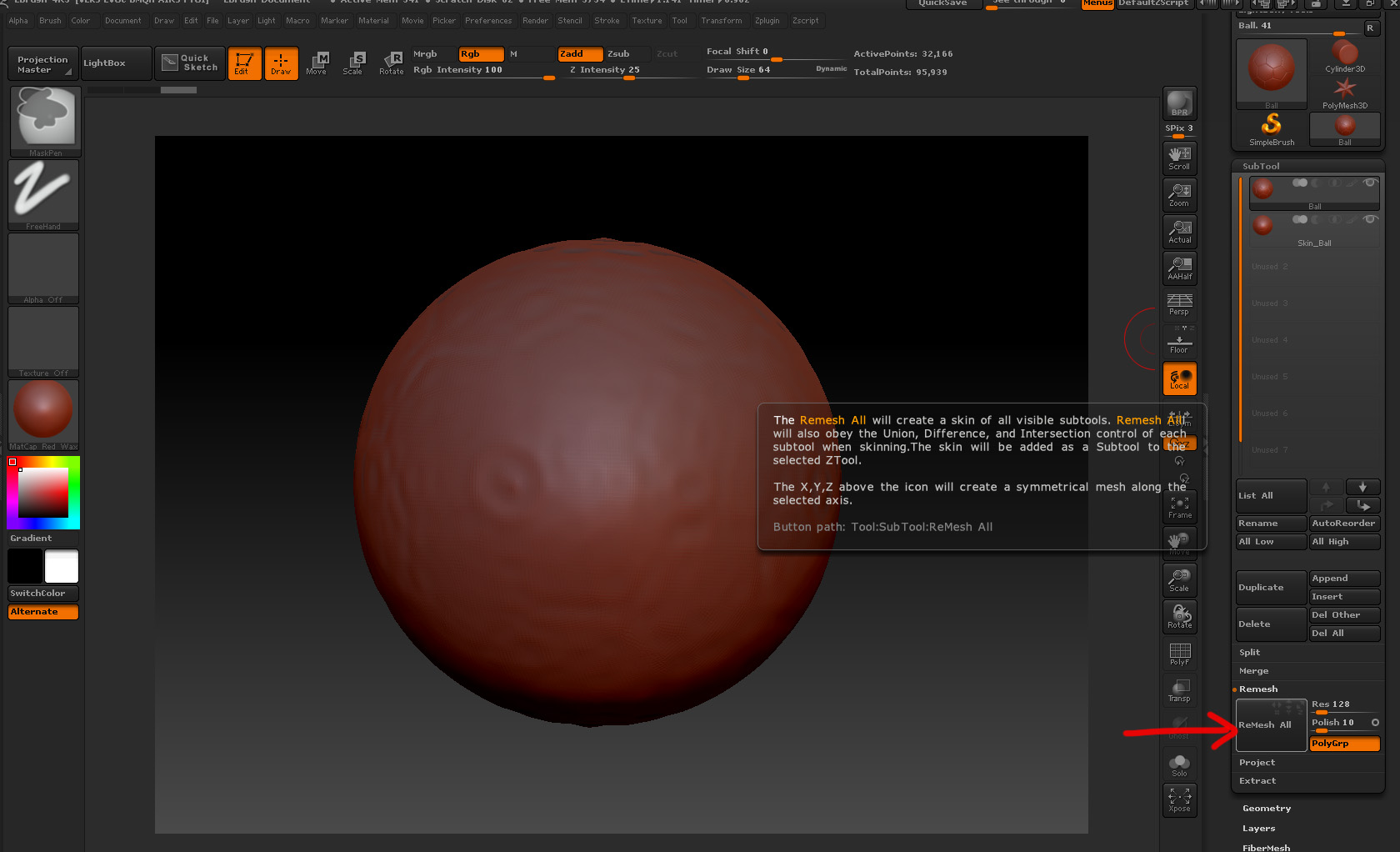Open MatCap Red Wax material picker
The width and height of the screenshot is (1400, 852).
click(43, 414)
